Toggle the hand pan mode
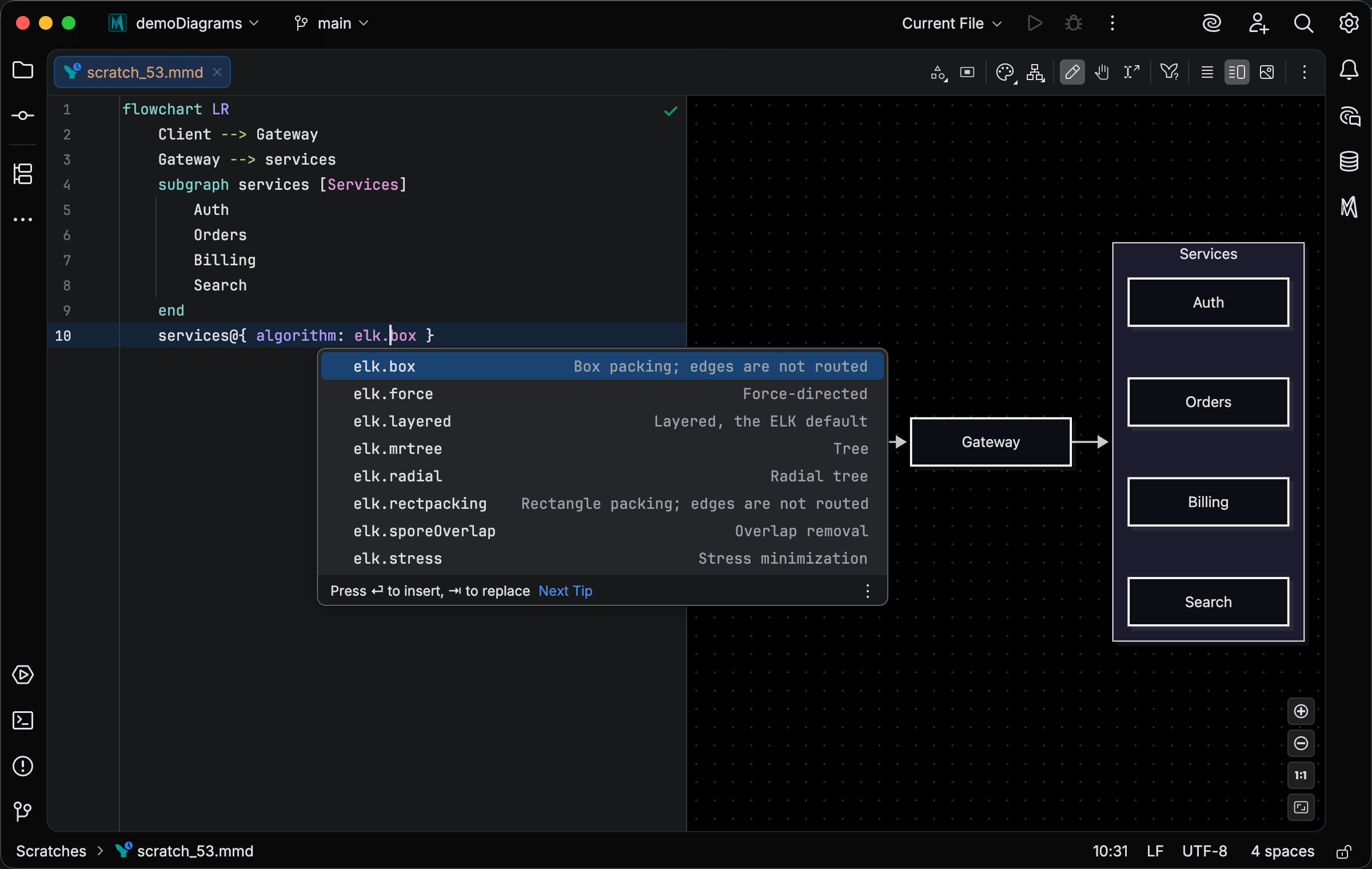This screenshot has height=869, width=1372. coord(1102,73)
